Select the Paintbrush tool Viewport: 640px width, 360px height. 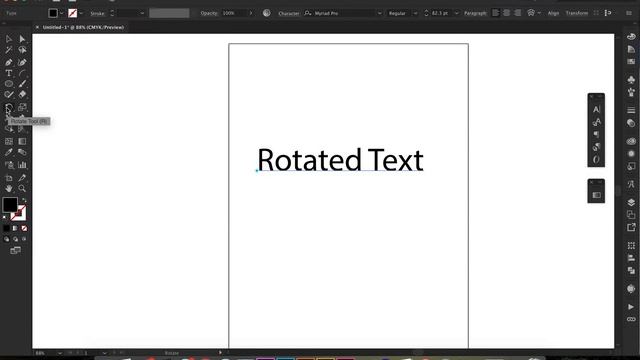coord(22,84)
